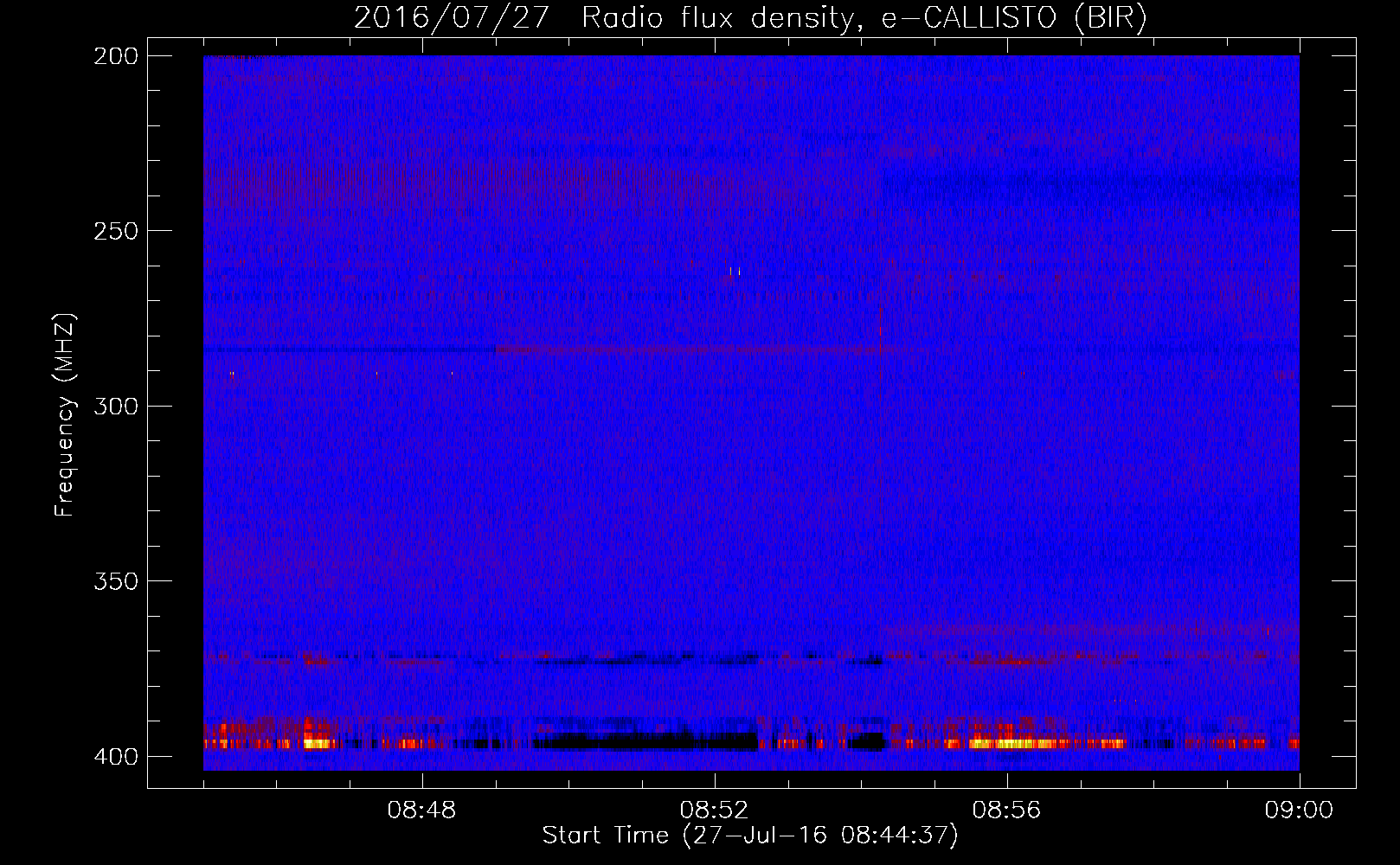This screenshot has height=865, width=1400.
Task: Click the "Start Time (27-Jul-16 08:44:37)" x-axis label
Action: [750, 836]
